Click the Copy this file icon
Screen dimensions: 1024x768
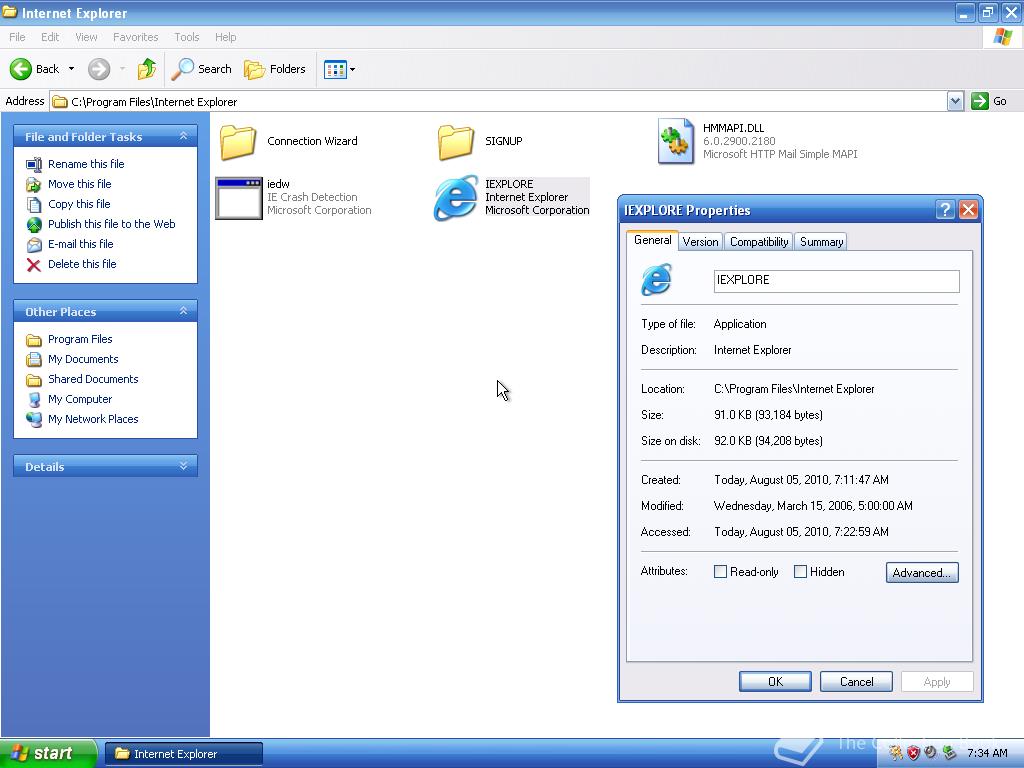tap(34, 204)
